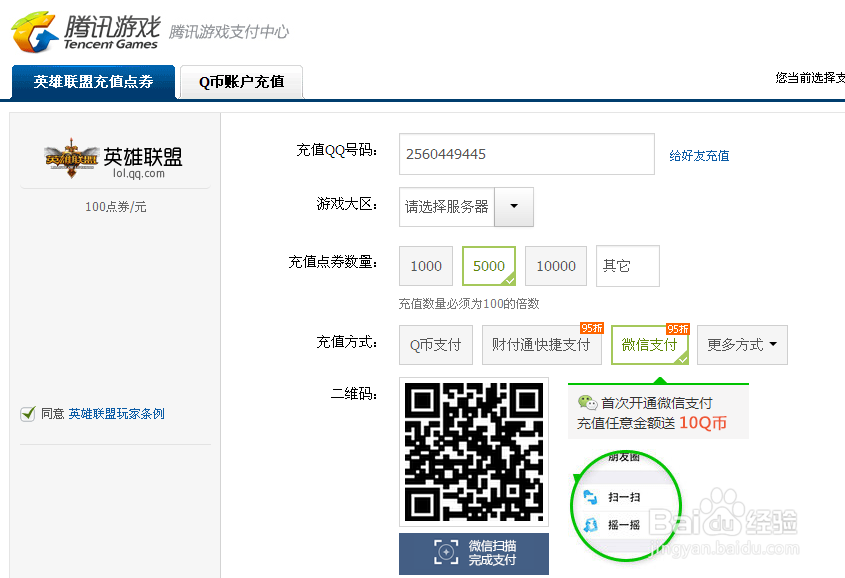
Task: Select the 英雄联盟充值点券 tab
Action: coord(92,82)
